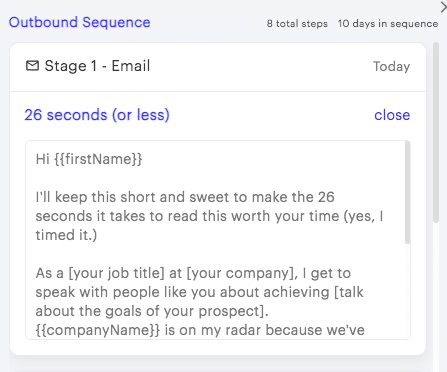Image resolution: width=447 pixels, height=372 pixels.
Task: Place cursor on the {{companyName}} variable
Action: click(x=98, y=330)
